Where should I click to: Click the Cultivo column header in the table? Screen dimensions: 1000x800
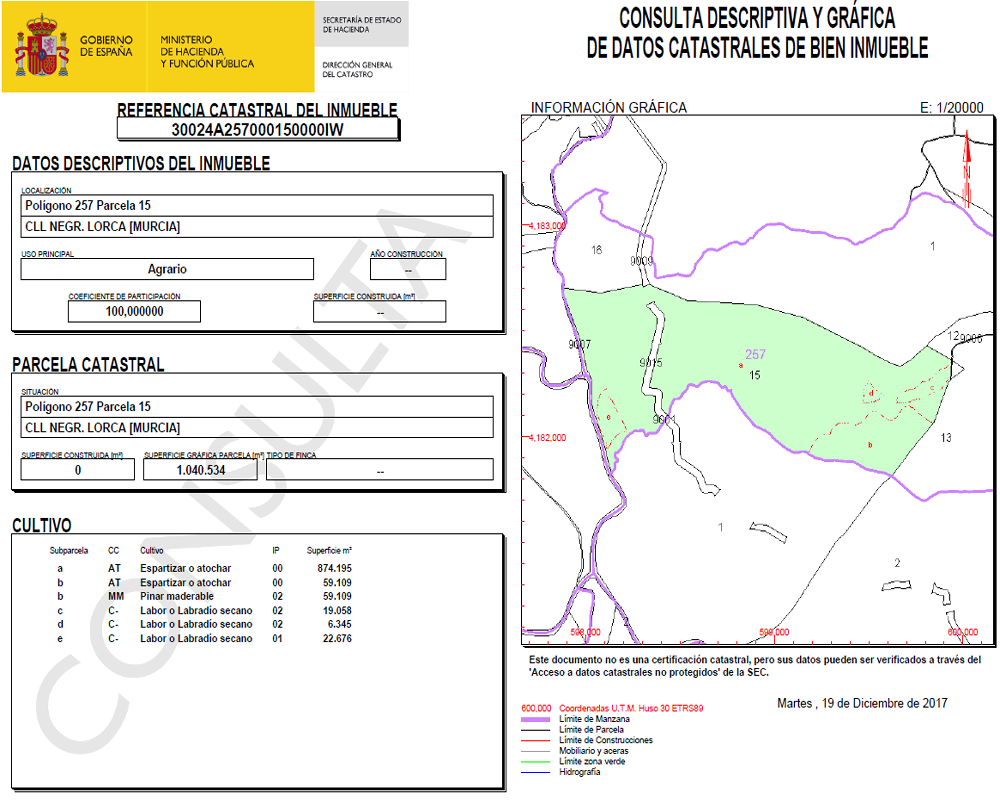(152, 551)
